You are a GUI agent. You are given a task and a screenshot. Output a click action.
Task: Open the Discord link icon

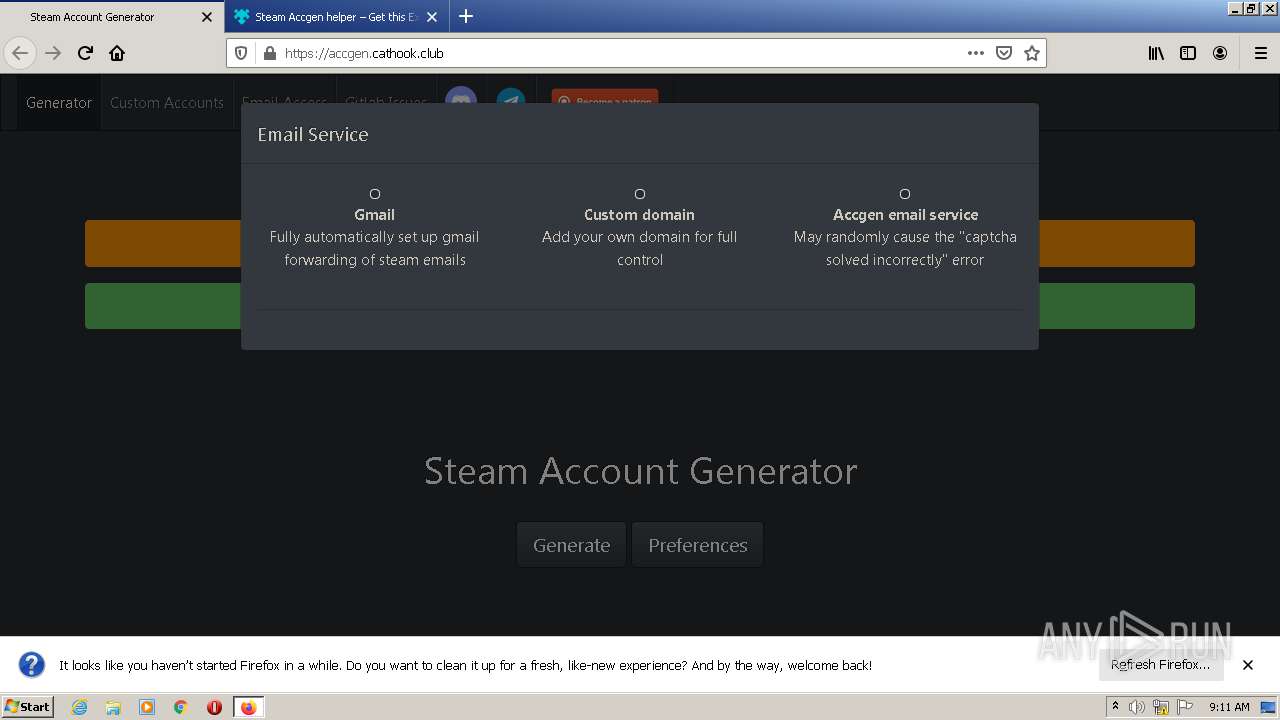460,101
